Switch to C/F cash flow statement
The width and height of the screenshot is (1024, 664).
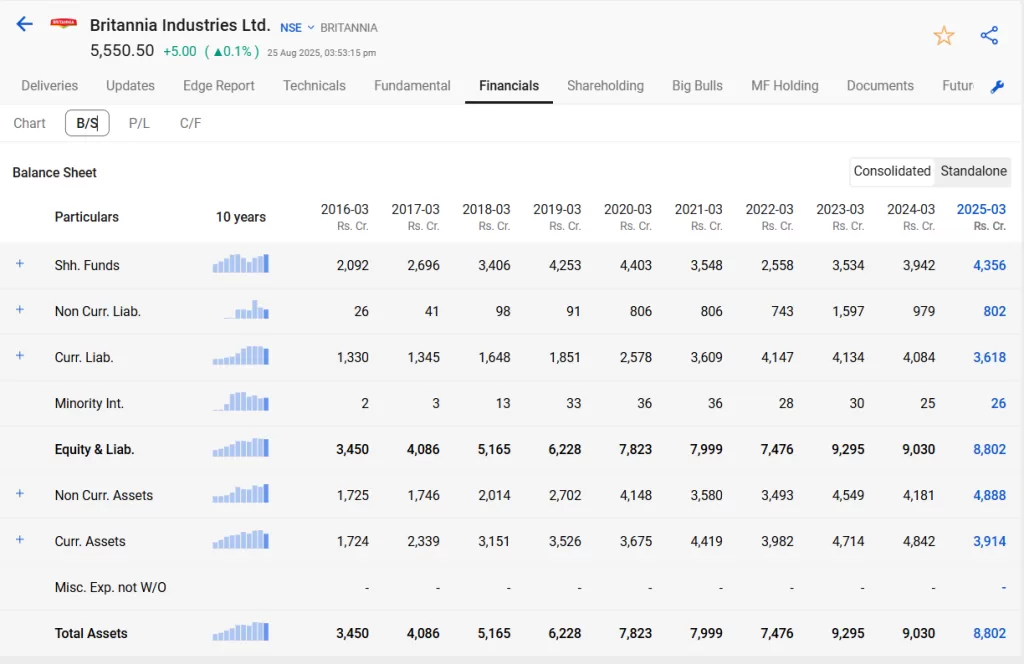[x=190, y=123]
